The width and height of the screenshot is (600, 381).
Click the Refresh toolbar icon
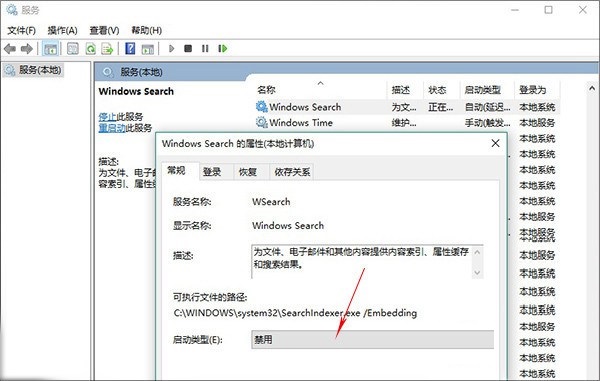coord(91,49)
